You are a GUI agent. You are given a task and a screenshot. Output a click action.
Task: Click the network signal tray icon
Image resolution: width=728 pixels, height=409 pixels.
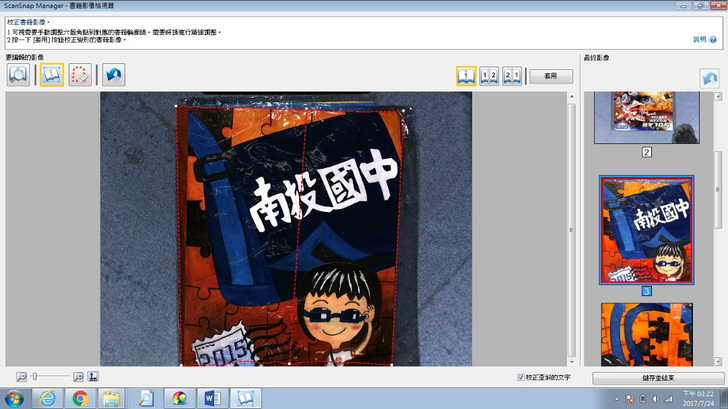click(x=669, y=399)
